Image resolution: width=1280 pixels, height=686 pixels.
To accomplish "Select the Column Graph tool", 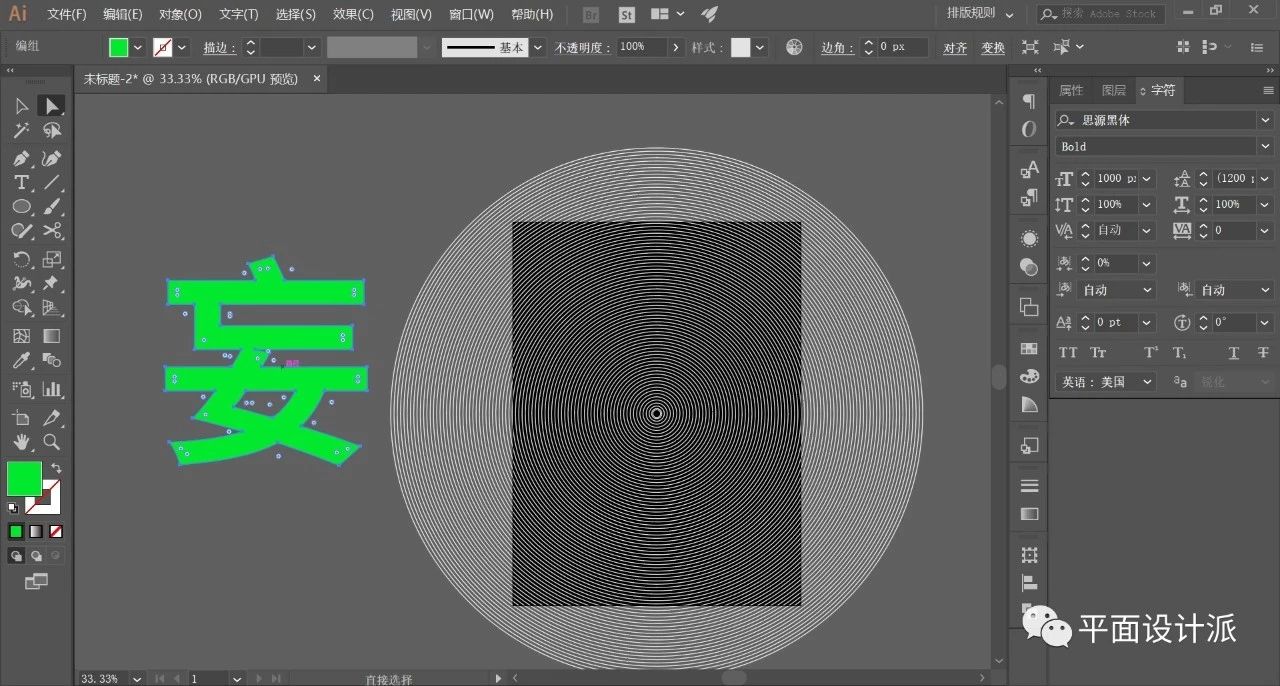I will pos(52,389).
